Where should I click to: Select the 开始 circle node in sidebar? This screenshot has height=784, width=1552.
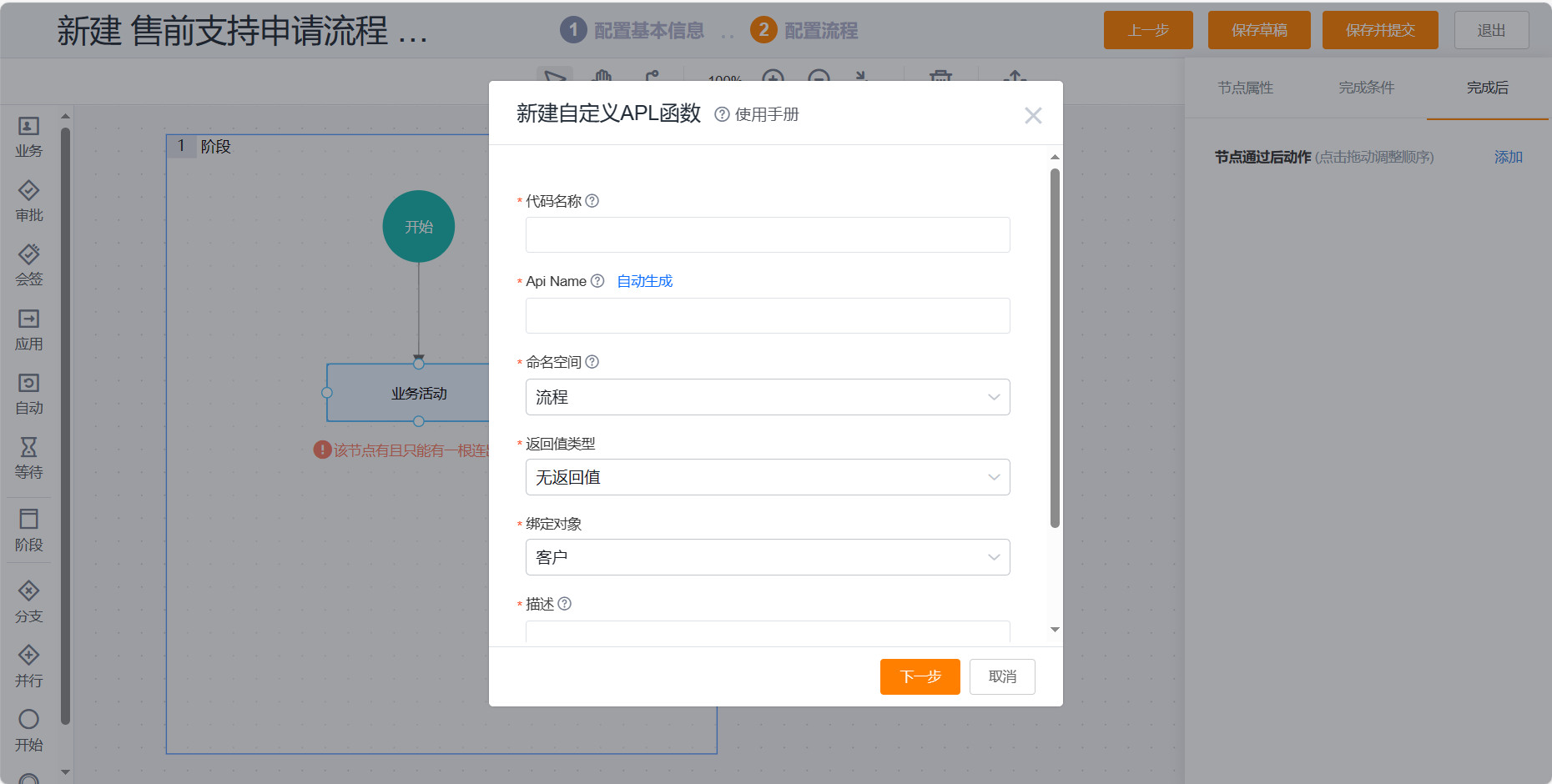click(x=28, y=719)
